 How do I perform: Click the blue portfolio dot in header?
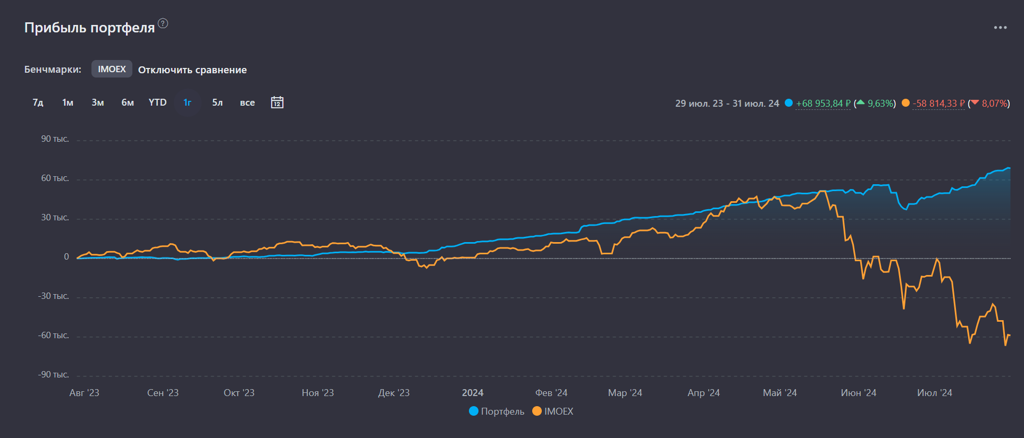(789, 103)
